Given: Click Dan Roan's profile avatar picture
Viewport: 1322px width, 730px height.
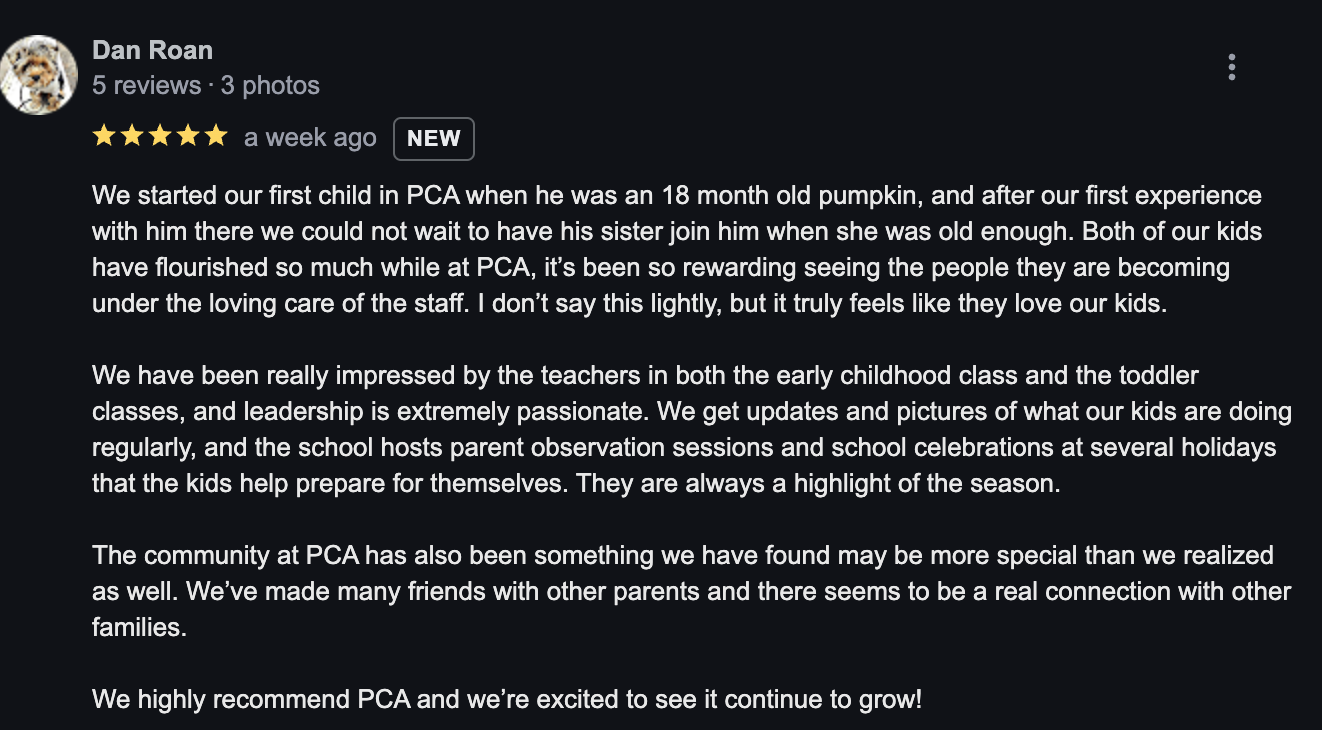Looking at the screenshot, I should click(x=39, y=75).
